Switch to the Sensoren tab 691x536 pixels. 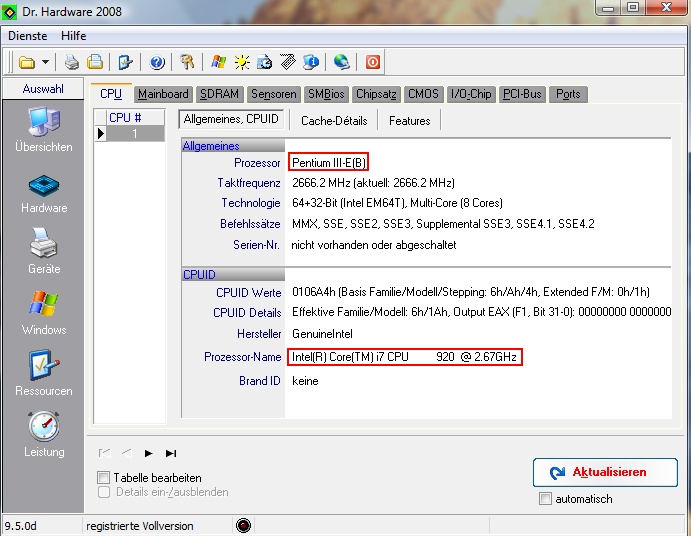[x=274, y=94]
